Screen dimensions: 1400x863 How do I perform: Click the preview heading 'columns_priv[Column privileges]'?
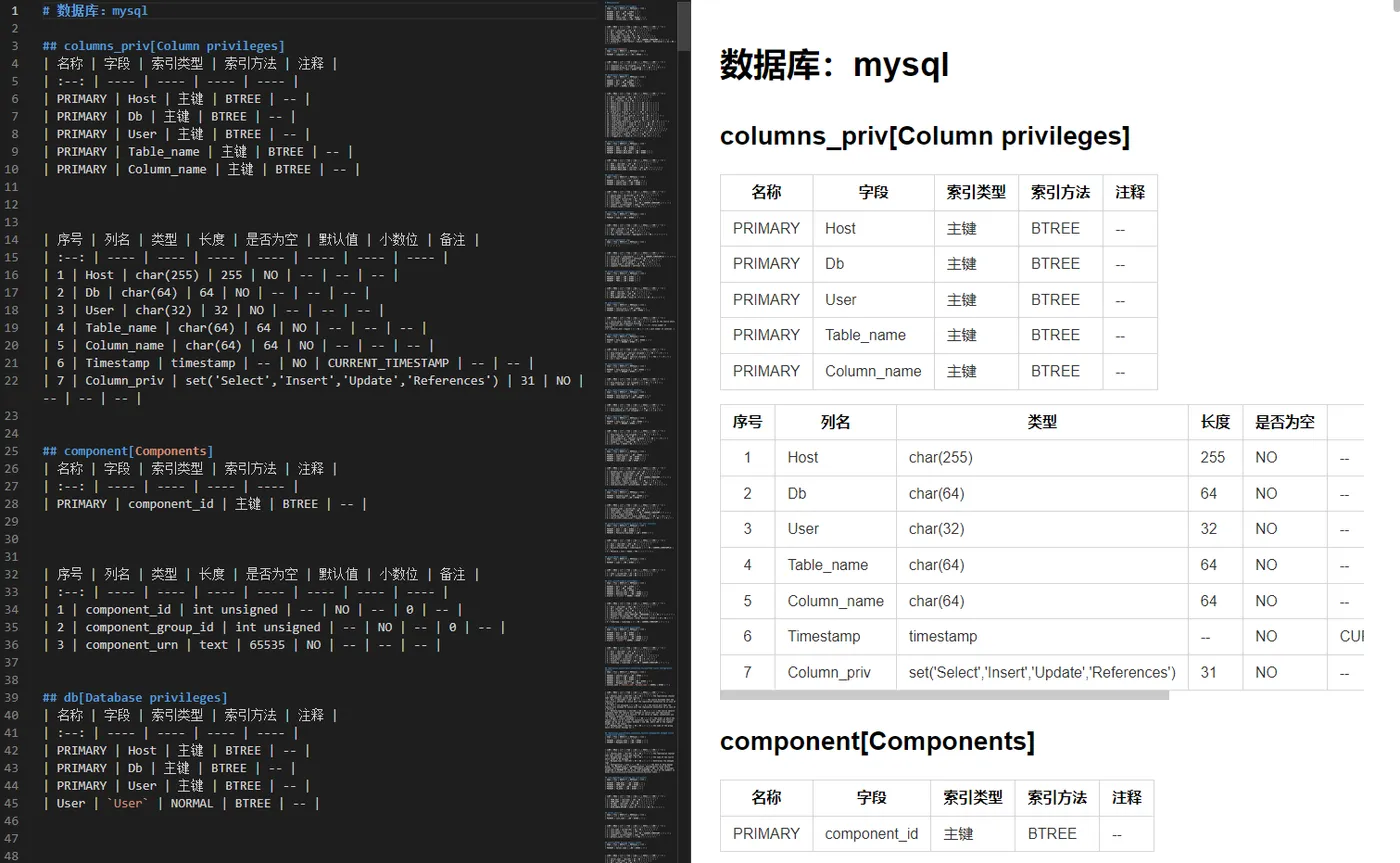coord(925,136)
